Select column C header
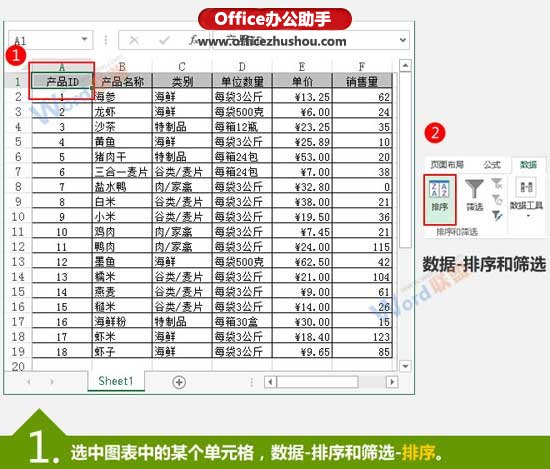Viewport: 550px width, 469px height. point(182,67)
